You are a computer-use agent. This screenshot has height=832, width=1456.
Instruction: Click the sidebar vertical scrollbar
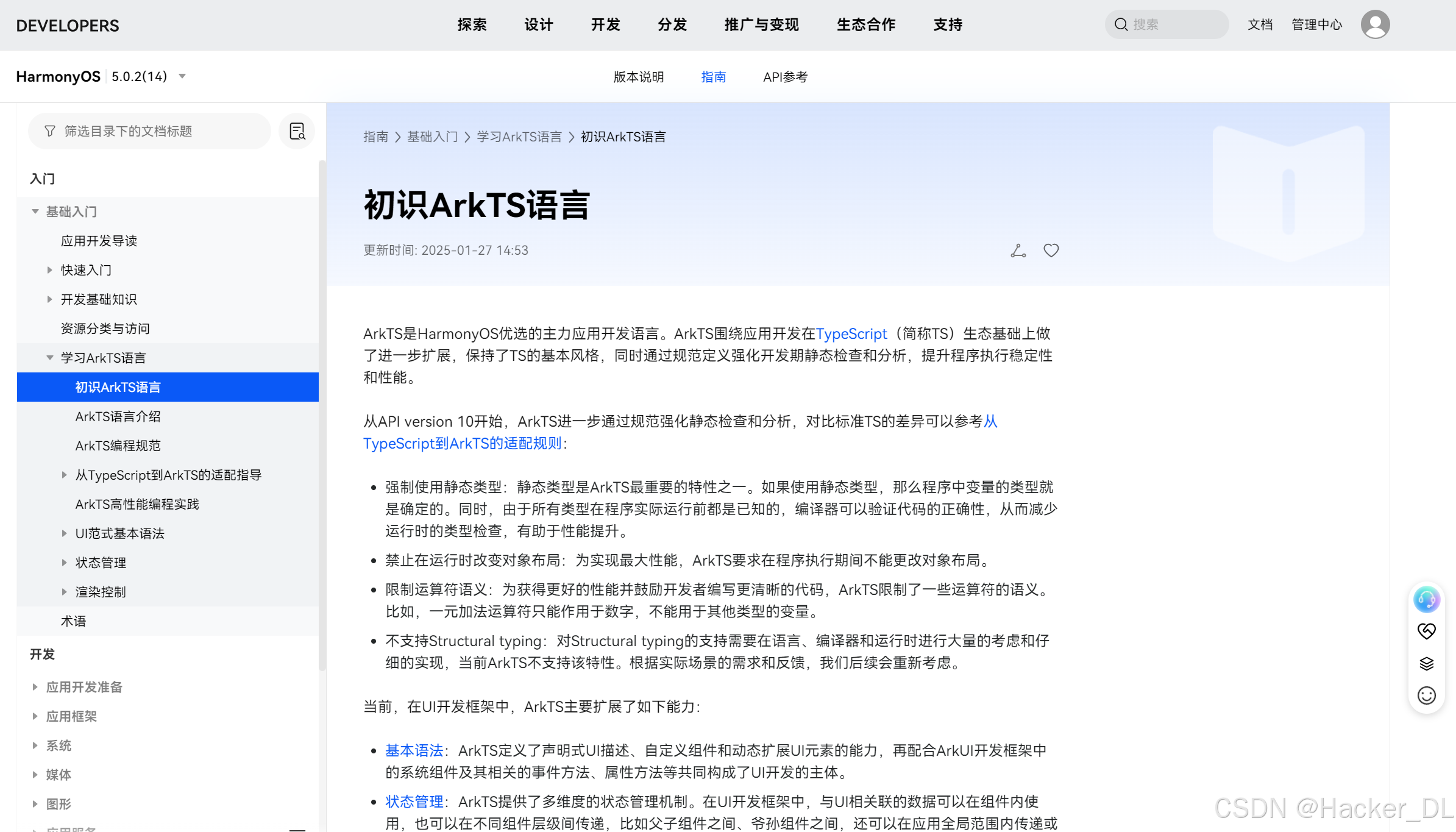pos(322,414)
